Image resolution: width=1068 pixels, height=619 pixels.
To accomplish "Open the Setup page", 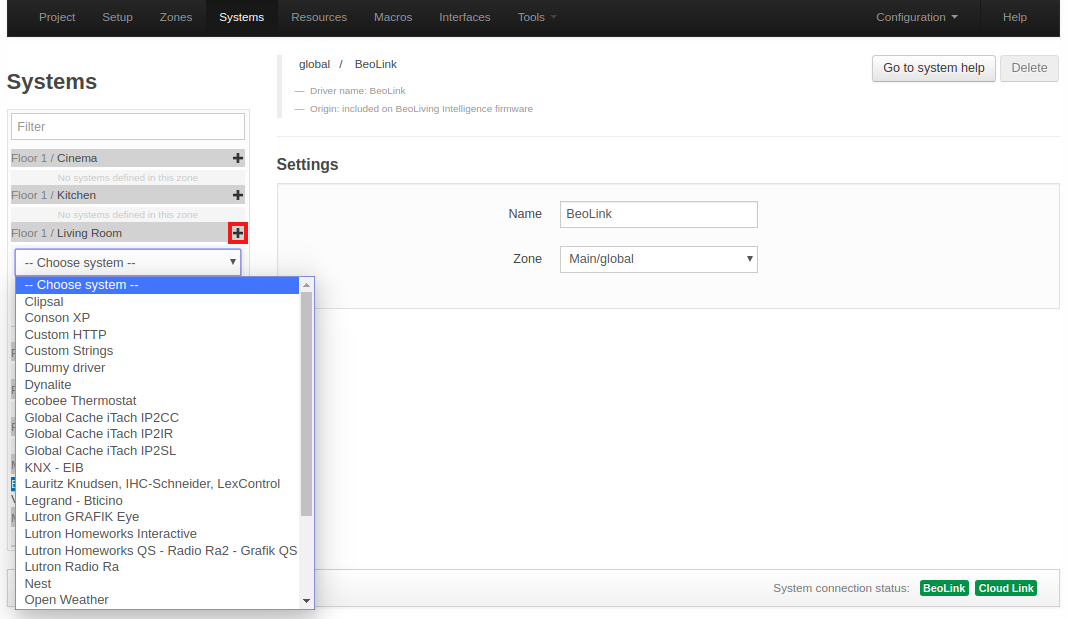I will tap(117, 17).
